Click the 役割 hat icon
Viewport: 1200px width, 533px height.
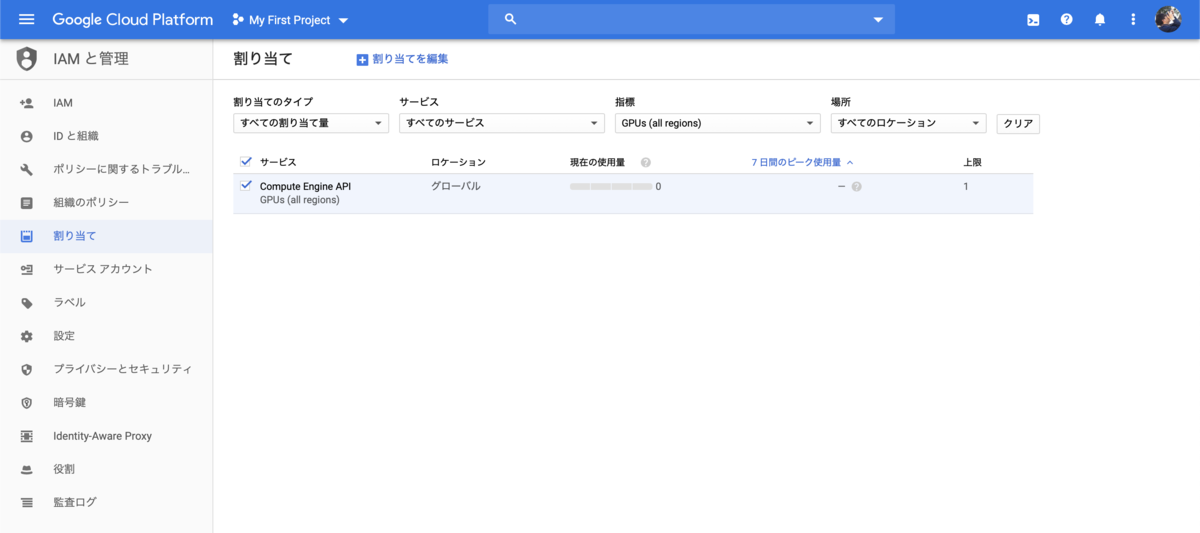[27, 469]
